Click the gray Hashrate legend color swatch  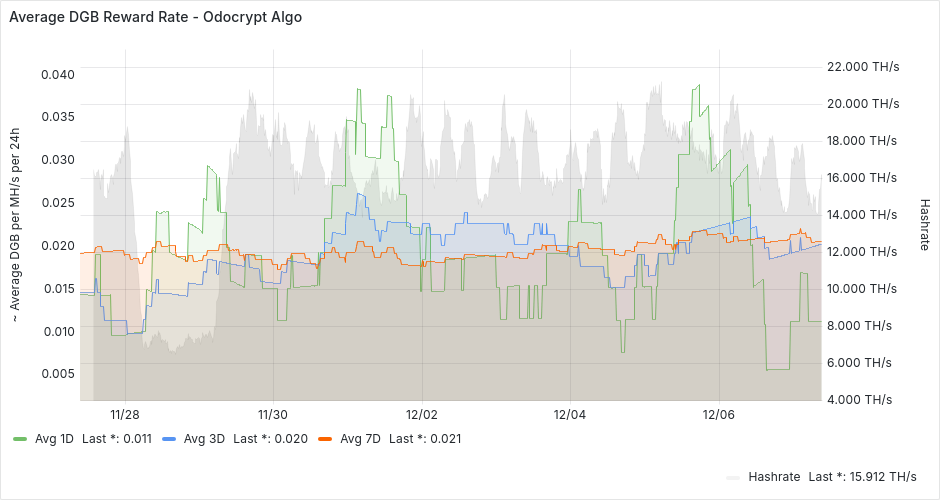pos(734,477)
